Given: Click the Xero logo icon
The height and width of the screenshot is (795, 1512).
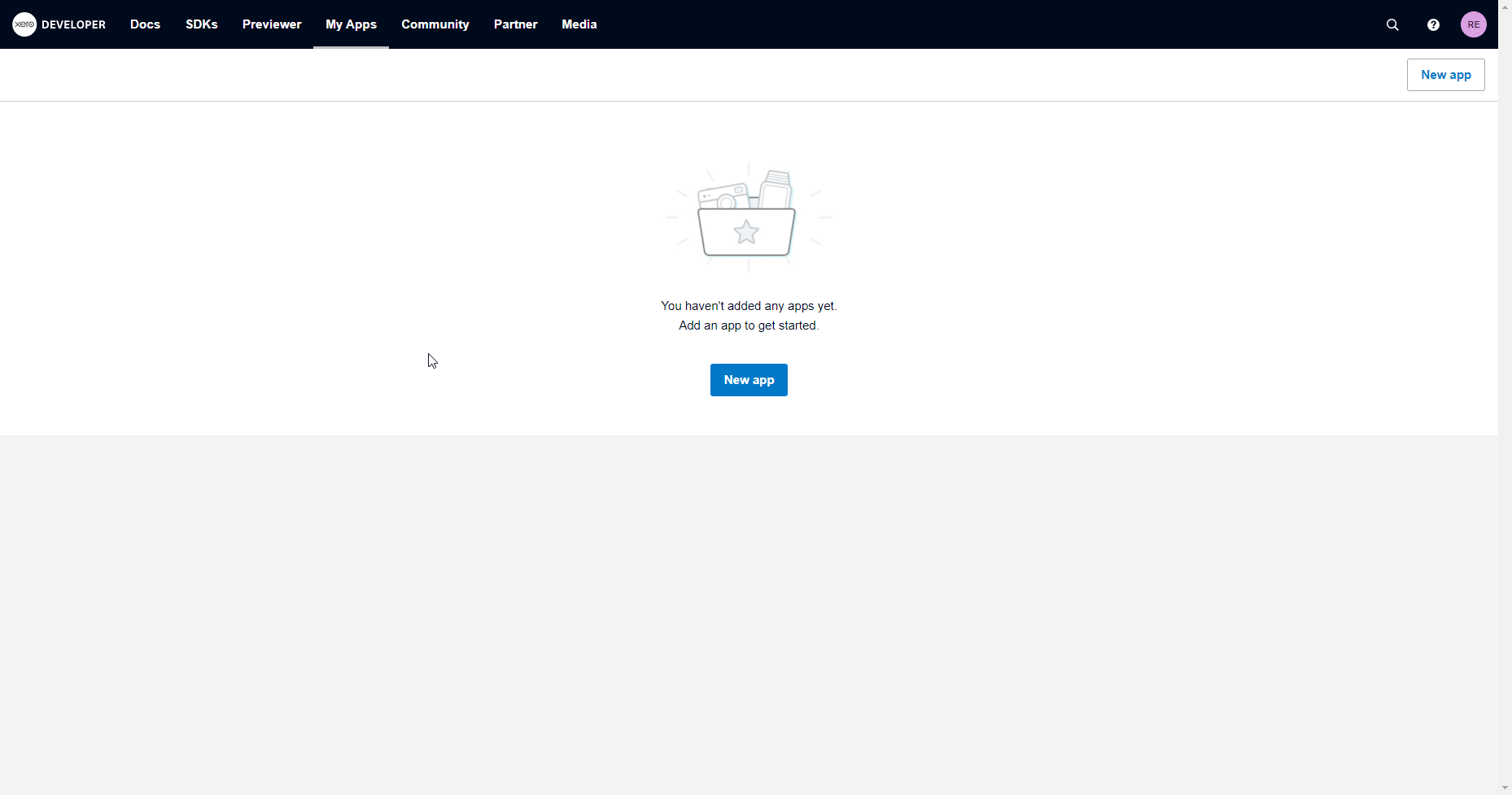Looking at the screenshot, I should tap(24, 24).
